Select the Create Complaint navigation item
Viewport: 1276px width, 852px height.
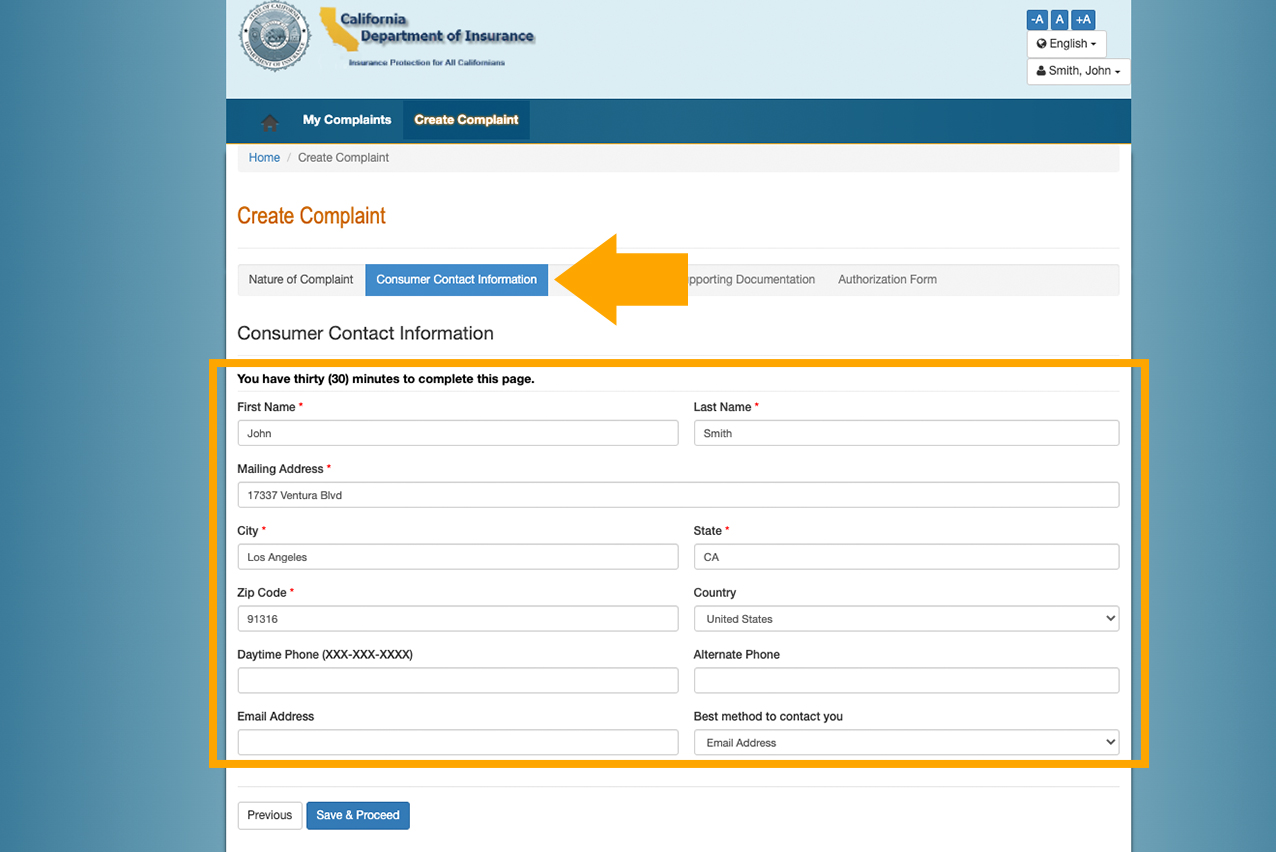tap(466, 120)
